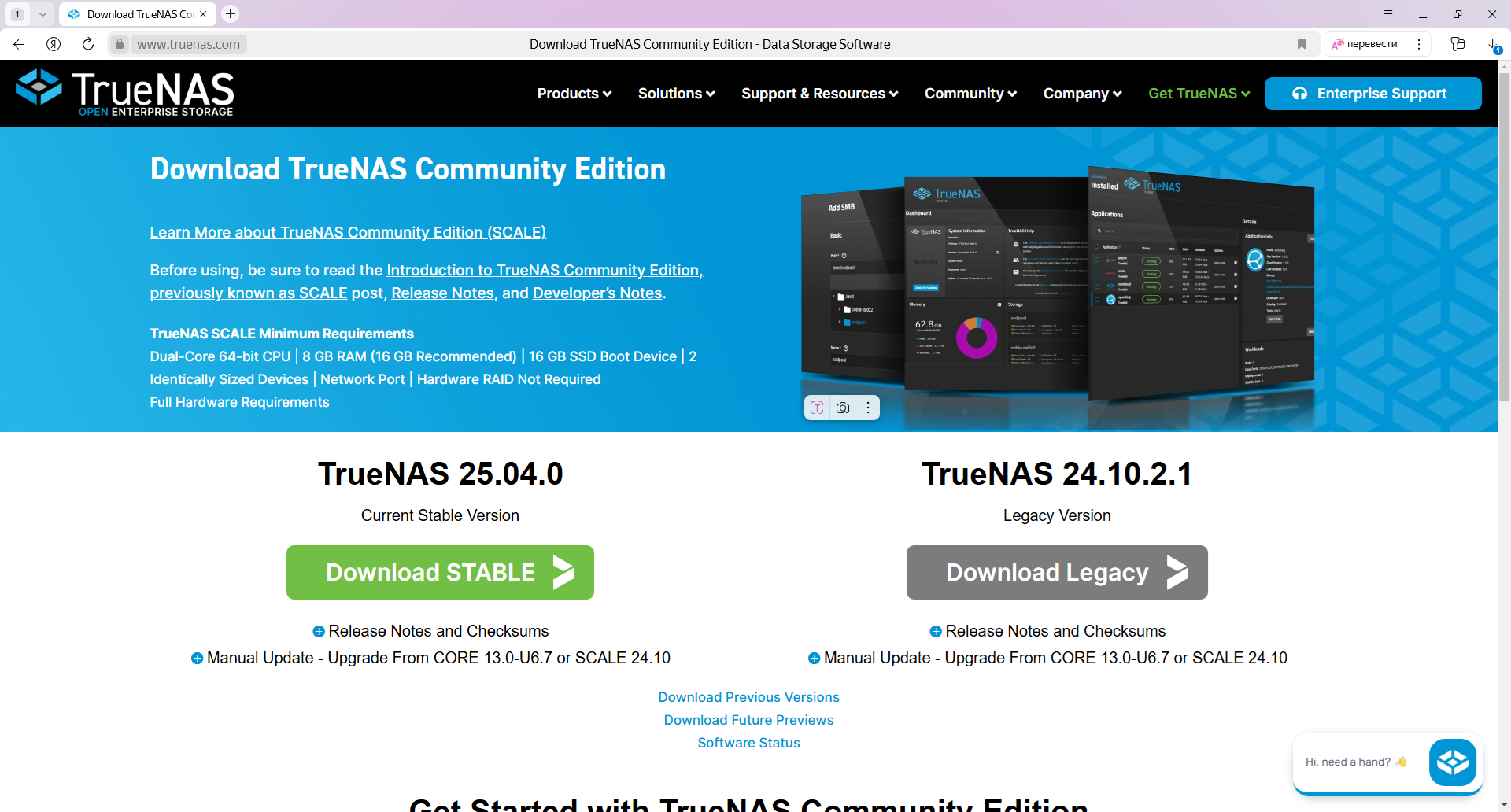Expand Release Notes and Checksums under 25.04.0

pos(430,631)
